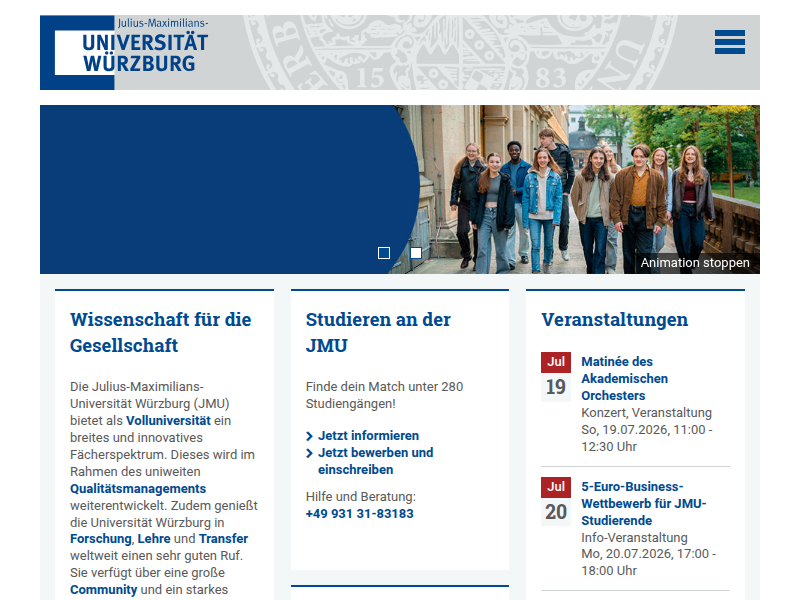
Task: Open 5-Euro-Business-Wettbewerb event link
Action: pyautogui.click(x=644, y=504)
